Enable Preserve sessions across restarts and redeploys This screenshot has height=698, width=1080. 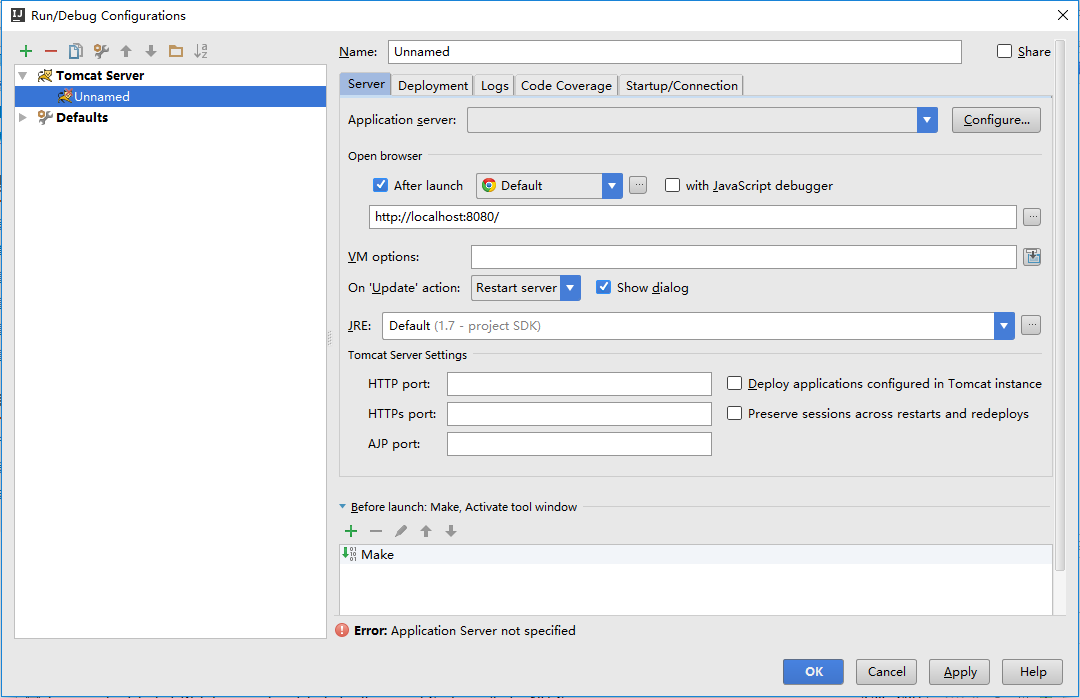point(734,413)
